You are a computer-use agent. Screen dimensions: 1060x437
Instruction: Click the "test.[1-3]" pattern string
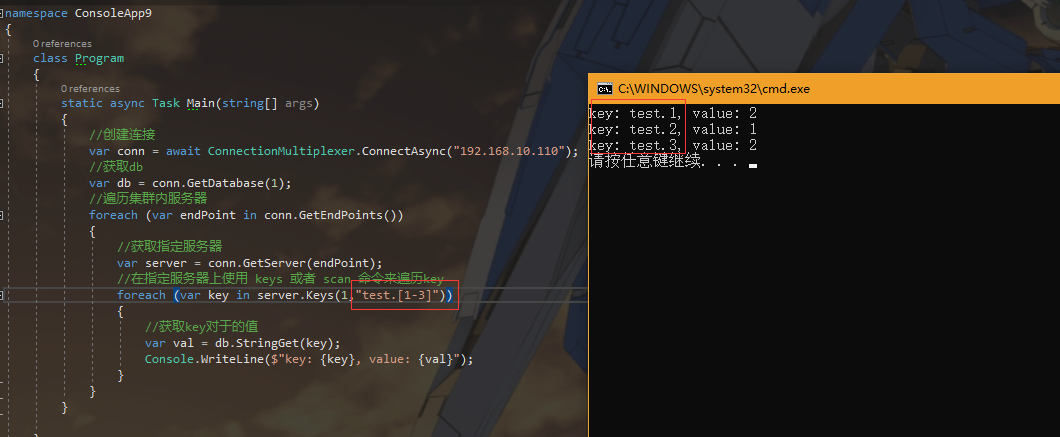[399, 295]
